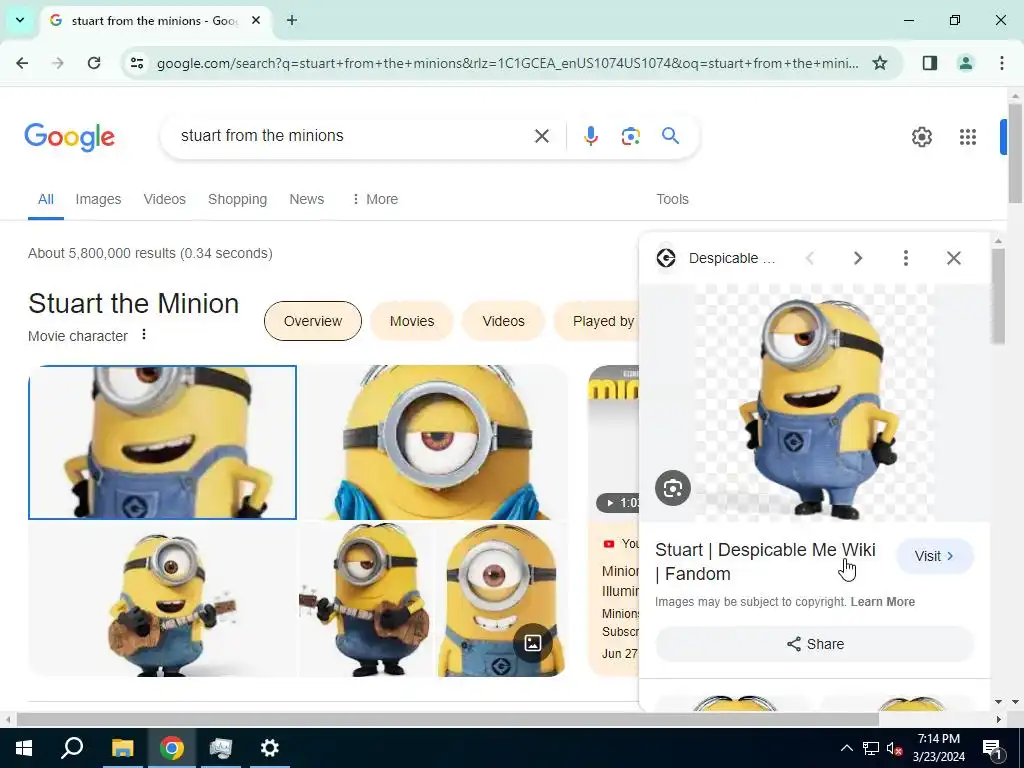Select the Overview chip
1024x768 pixels.
point(313,321)
